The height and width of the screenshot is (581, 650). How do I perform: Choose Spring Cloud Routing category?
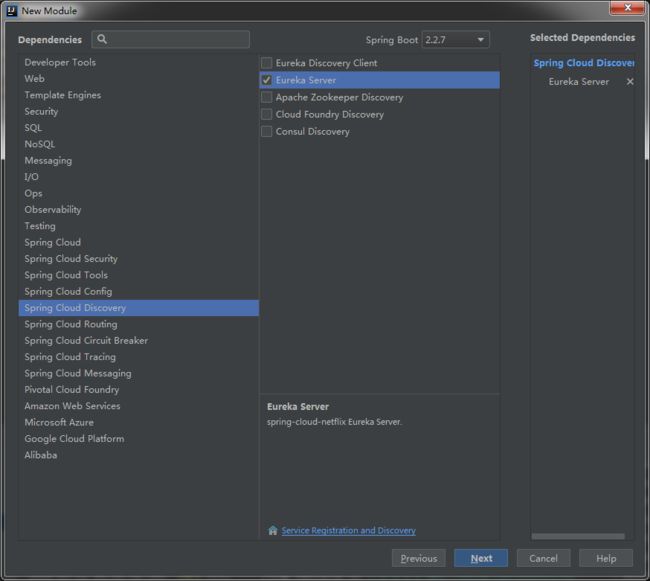tap(139, 324)
